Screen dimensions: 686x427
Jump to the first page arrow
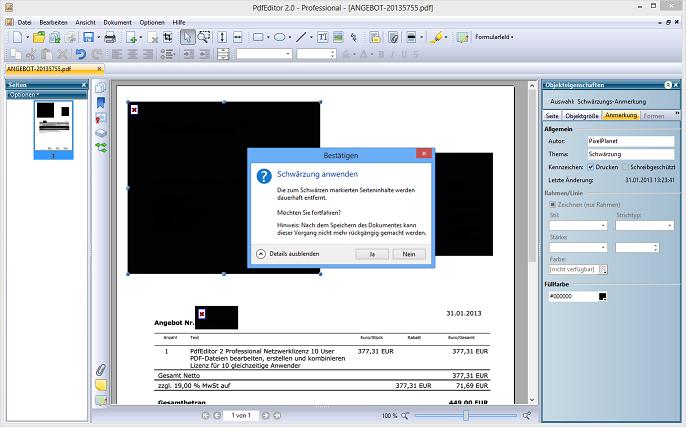point(205,416)
